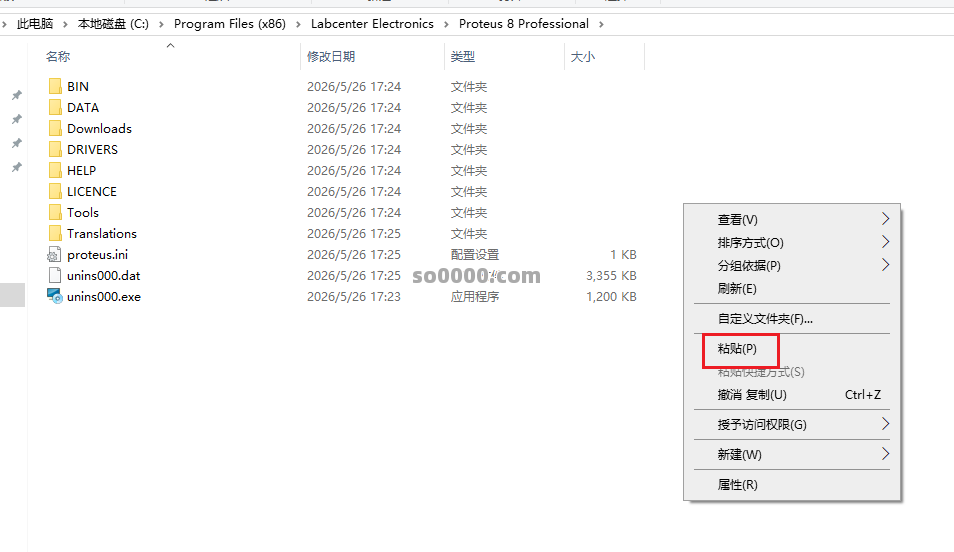The width and height of the screenshot is (954, 552).
Task: Select the file name unins000.dat
Action: [x=103, y=276]
